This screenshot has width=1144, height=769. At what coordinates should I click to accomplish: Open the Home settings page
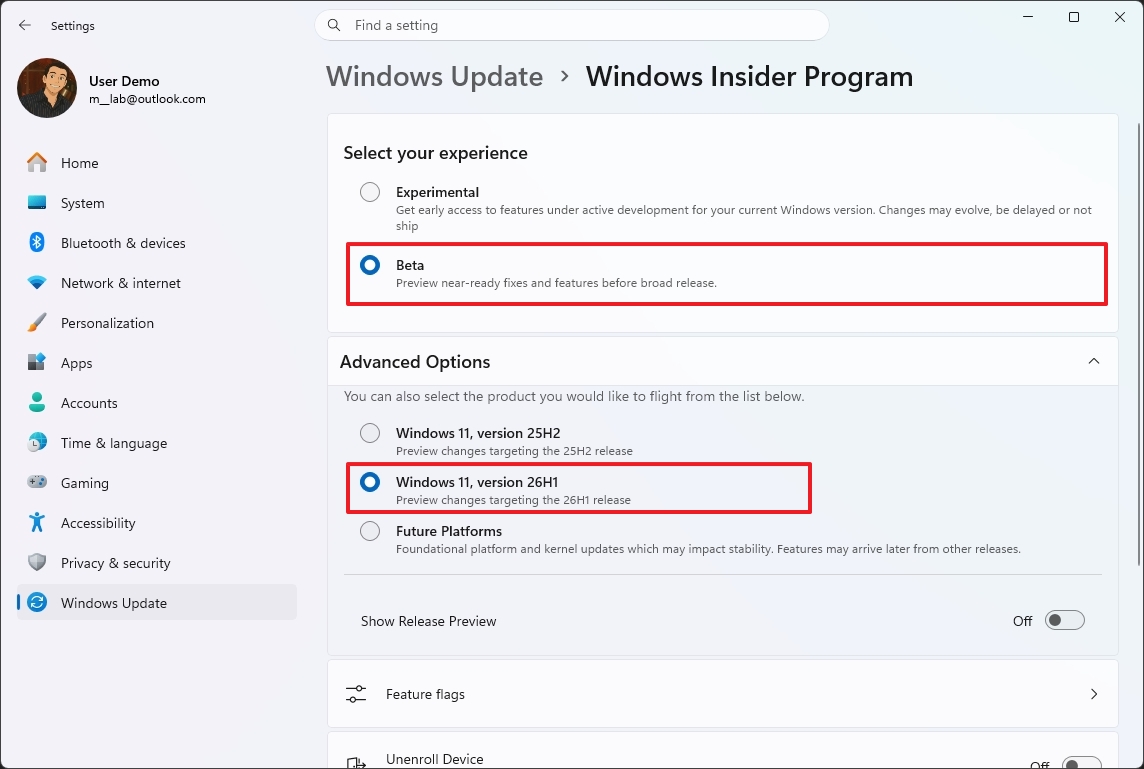tap(157, 163)
